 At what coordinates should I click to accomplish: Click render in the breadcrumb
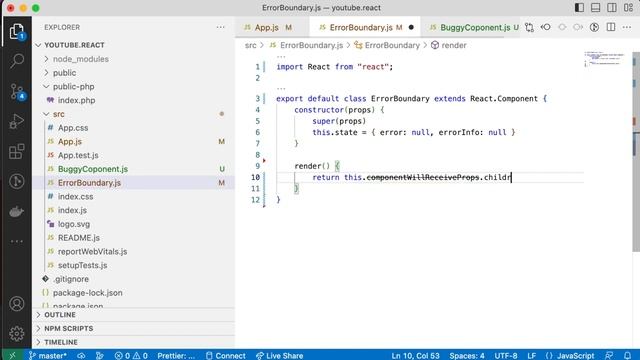449,45
